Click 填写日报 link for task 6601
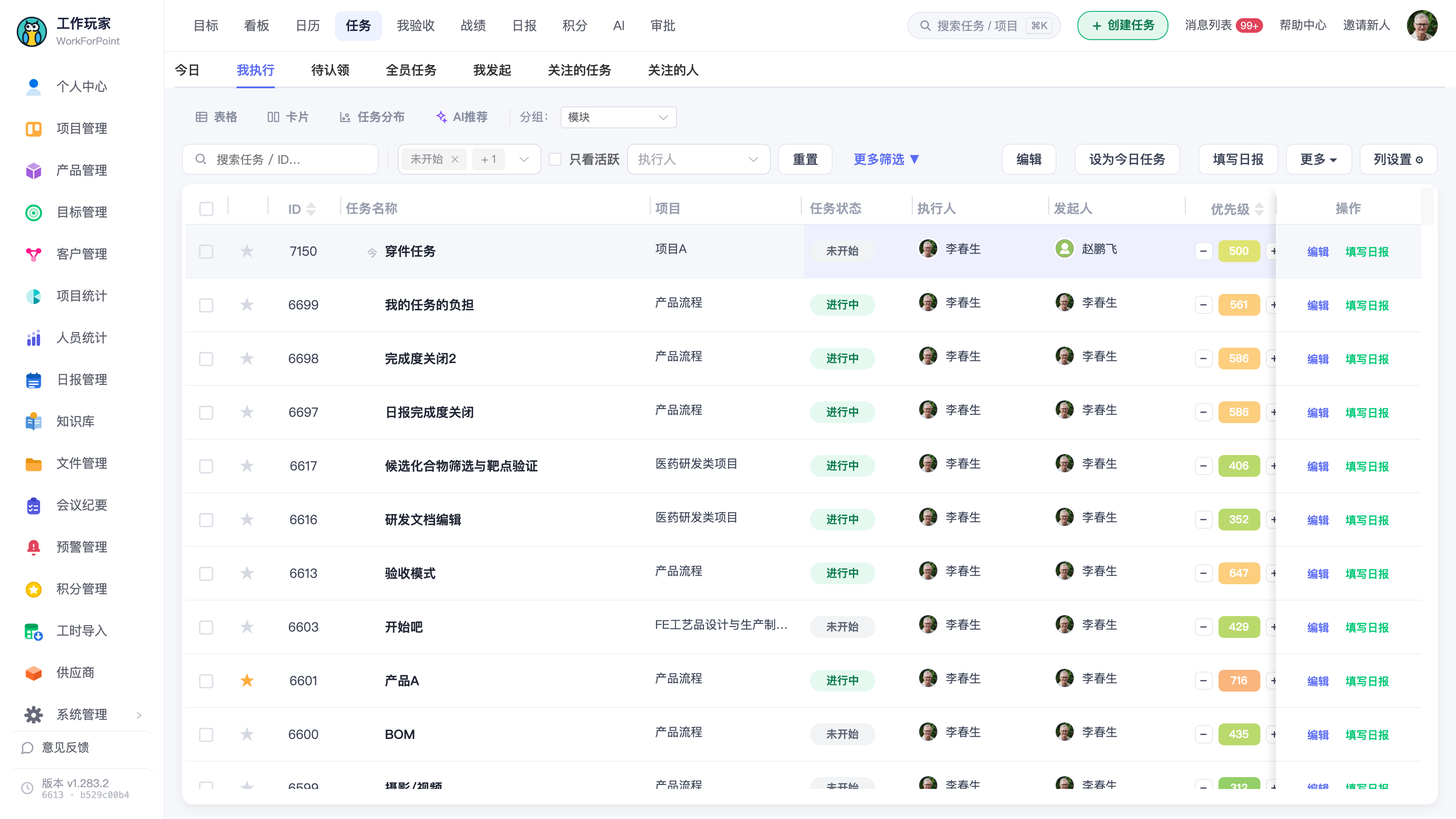The height and width of the screenshot is (819, 1456). [1367, 681]
